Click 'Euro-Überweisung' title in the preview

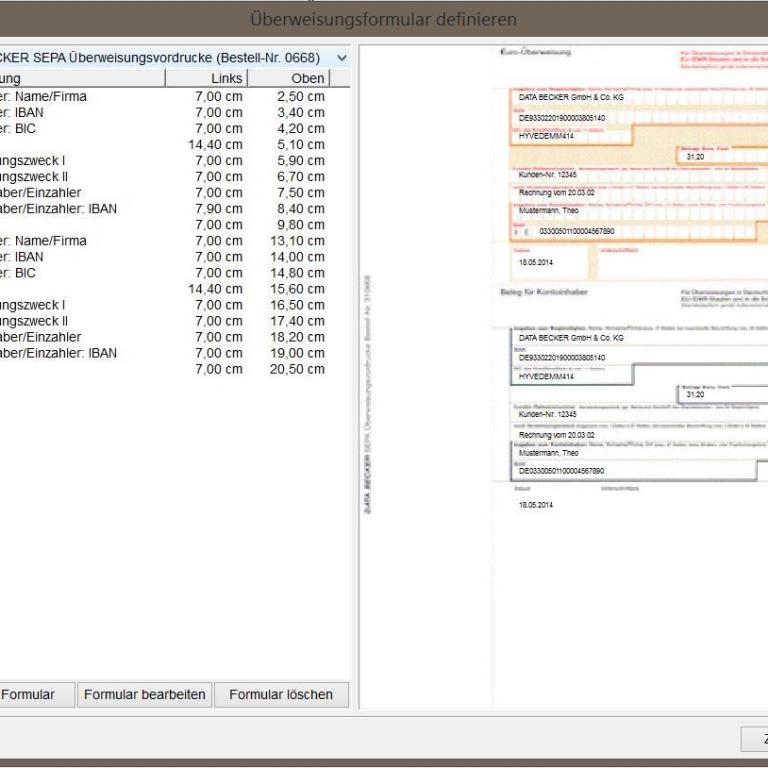pos(534,51)
